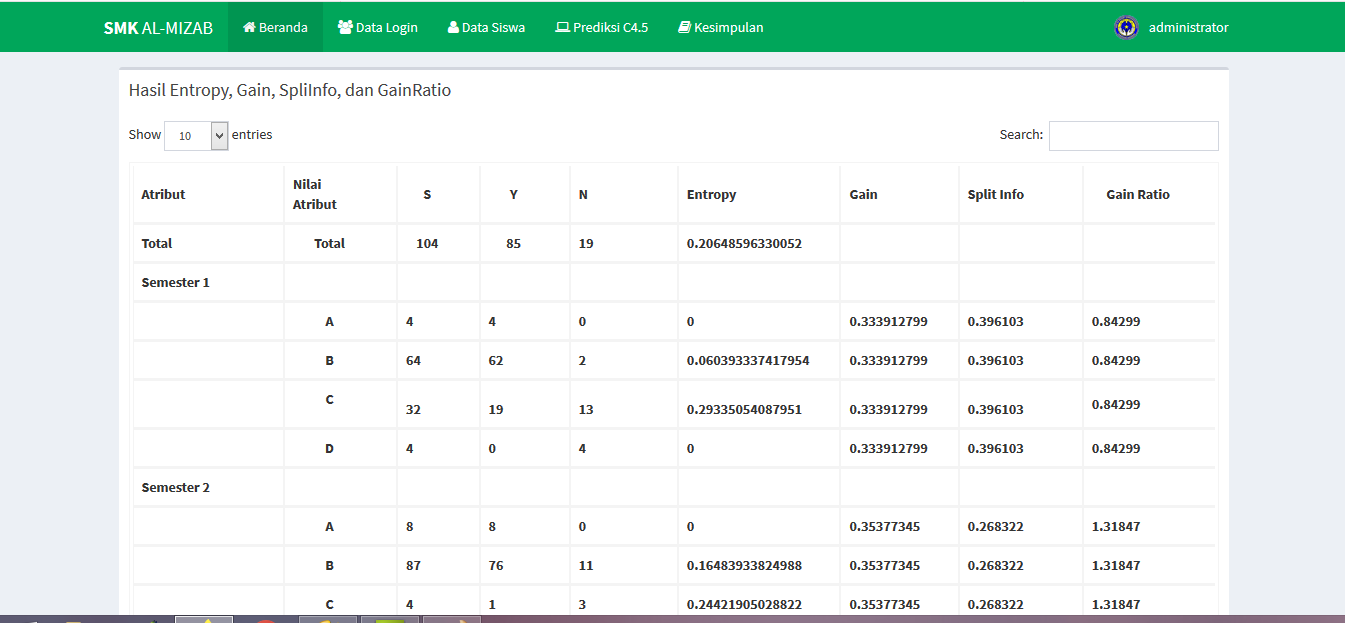Click the SMK AL-MIZAB brand logo
This screenshot has width=1345, height=623.
pyautogui.click(x=155, y=27)
